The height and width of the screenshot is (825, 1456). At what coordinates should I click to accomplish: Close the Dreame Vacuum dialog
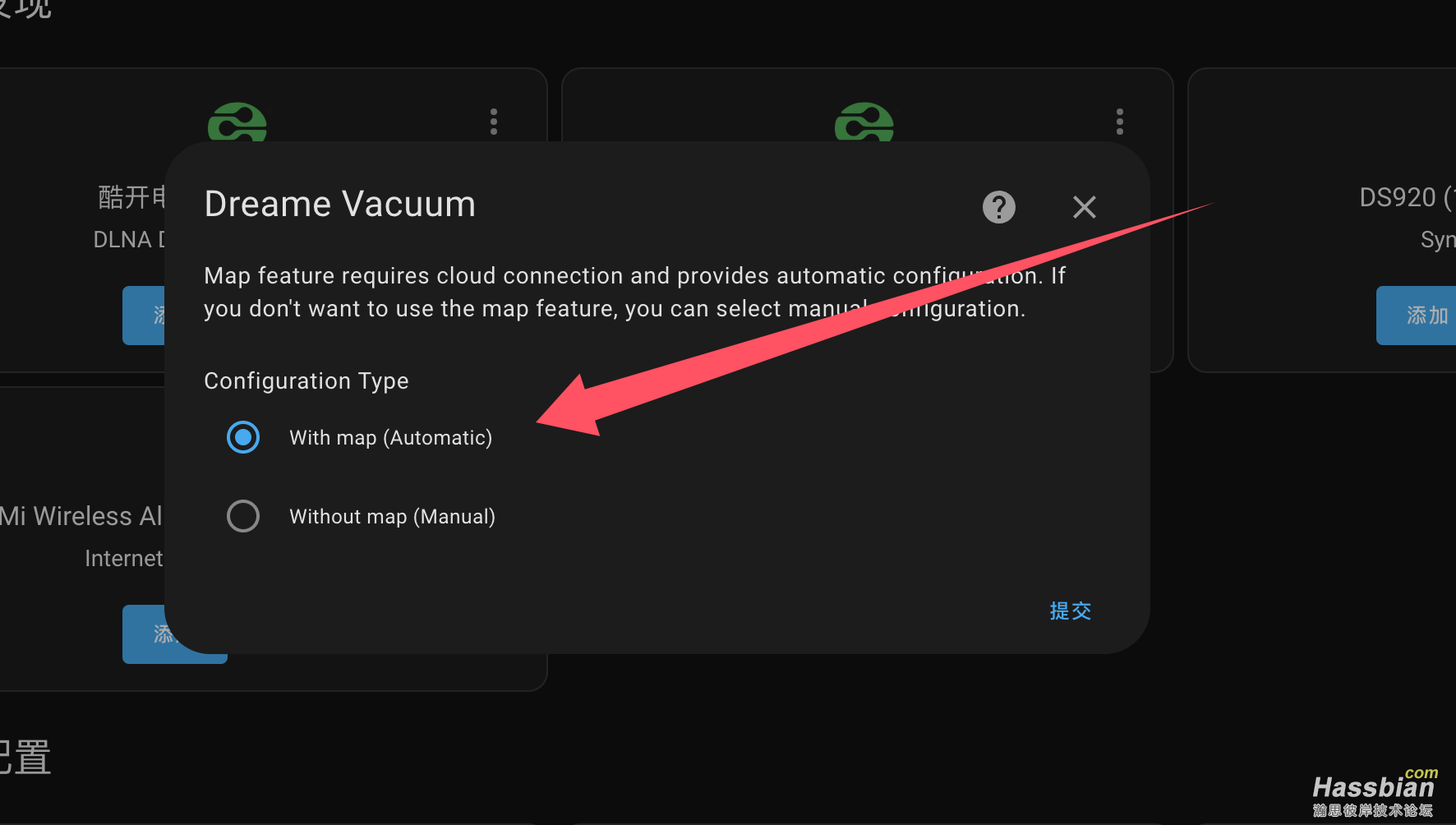(x=1085, y=207)
